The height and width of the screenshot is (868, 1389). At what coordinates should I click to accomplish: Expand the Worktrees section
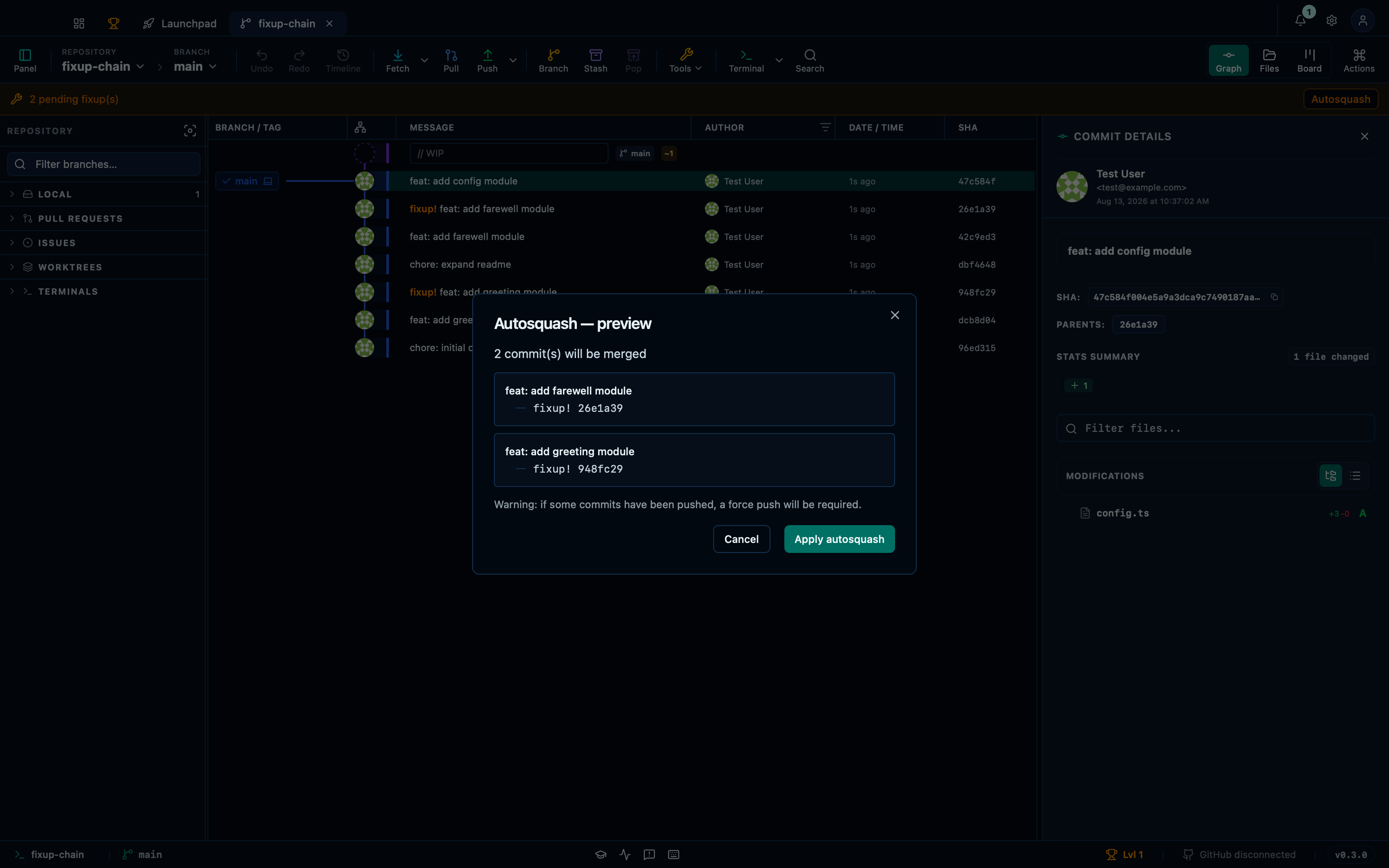tap(103, 267)
